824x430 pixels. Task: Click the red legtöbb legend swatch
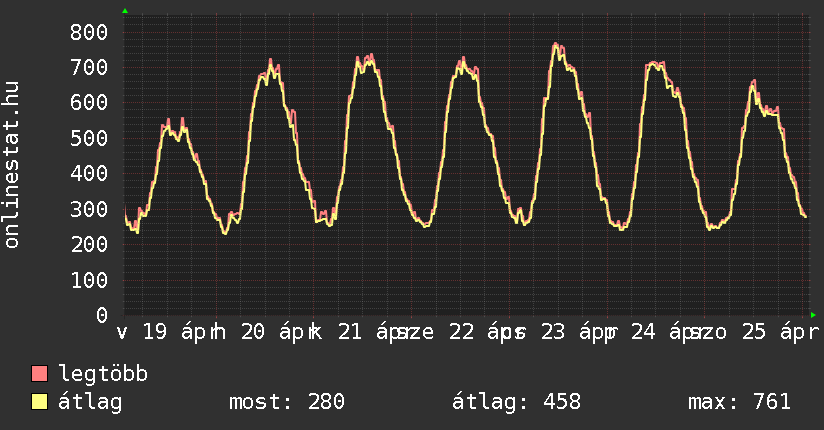(40, 375)
